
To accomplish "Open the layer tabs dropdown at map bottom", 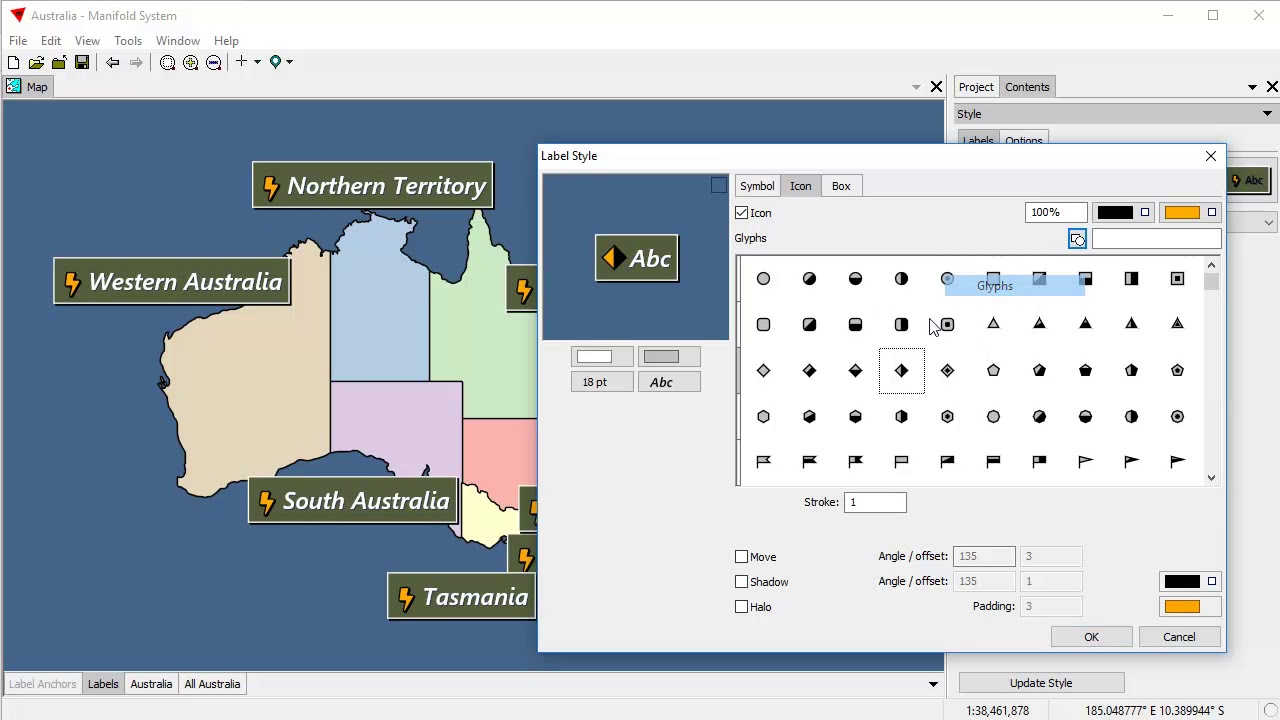I will (x=933, y=684).
